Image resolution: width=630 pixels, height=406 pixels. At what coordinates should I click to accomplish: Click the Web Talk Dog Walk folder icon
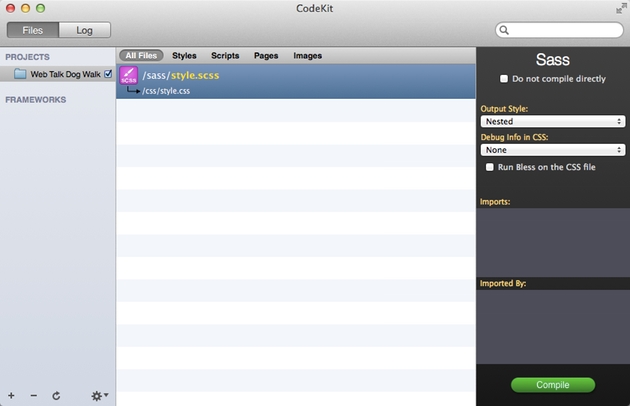(x=20, y=74)
